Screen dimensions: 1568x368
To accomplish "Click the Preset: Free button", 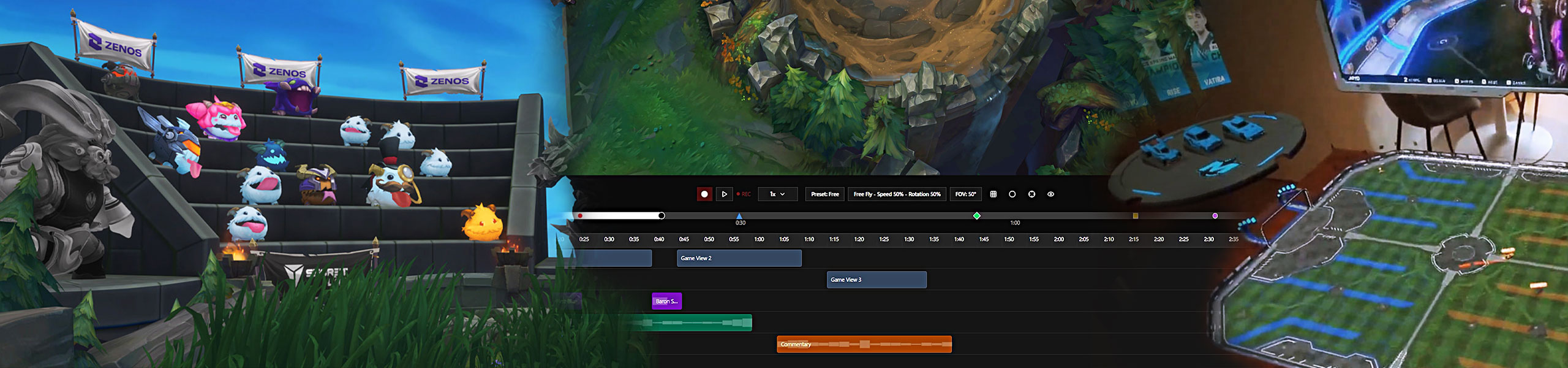I will (x=824, y=194).
